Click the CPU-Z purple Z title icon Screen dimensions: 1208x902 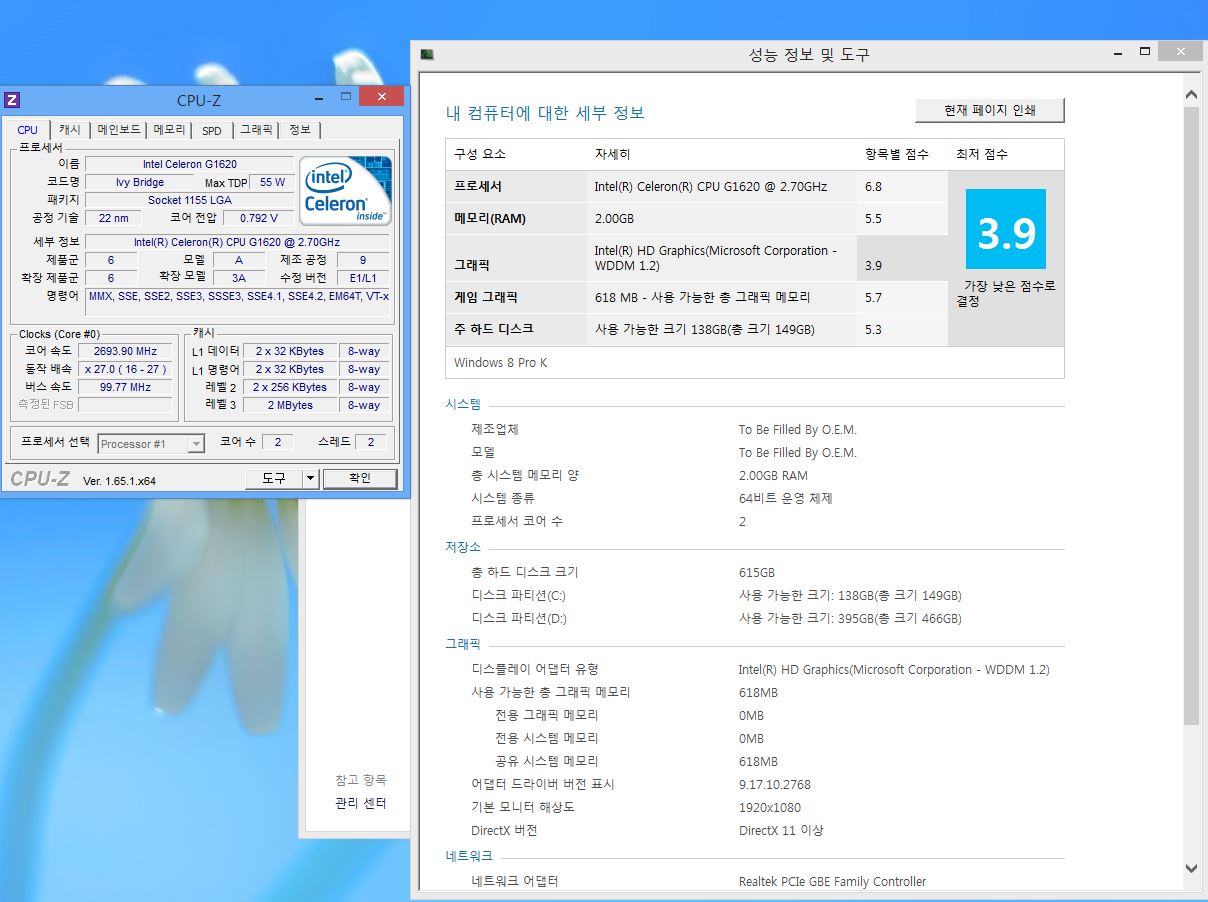[x=12, y=99]
